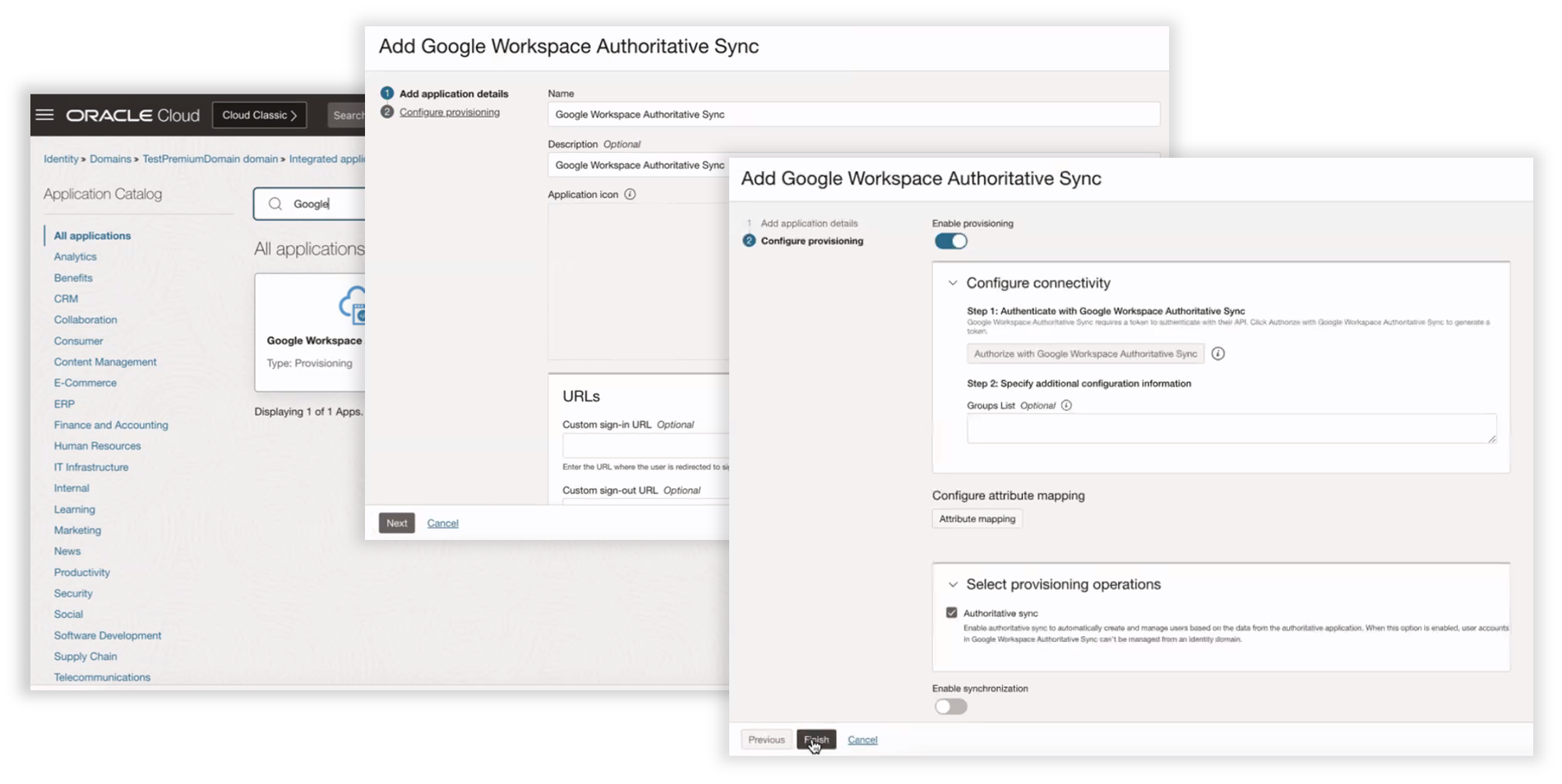Uncheck the Authoritative sync checkbox
Image resolution: width=1562 pixels, height=784 pixels.
(x=951, y=612)
